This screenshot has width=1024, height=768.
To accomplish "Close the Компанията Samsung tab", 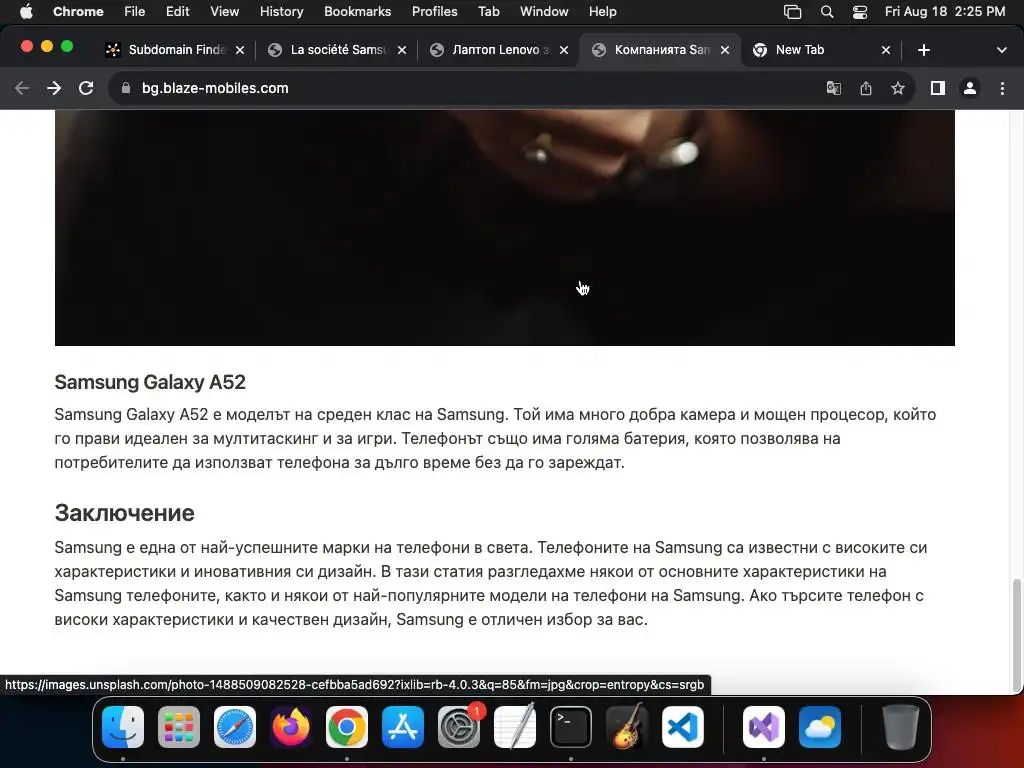I will click(x=725, y=50).
